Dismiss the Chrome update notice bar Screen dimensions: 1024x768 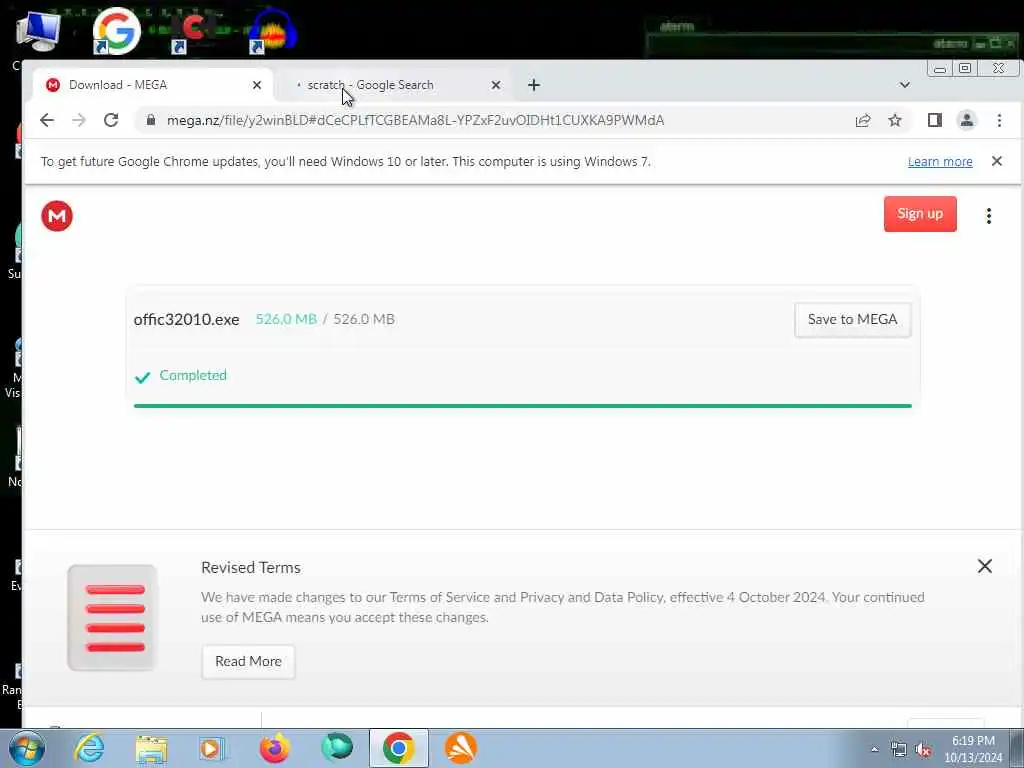pyautogui.click(x=997, y=161)
